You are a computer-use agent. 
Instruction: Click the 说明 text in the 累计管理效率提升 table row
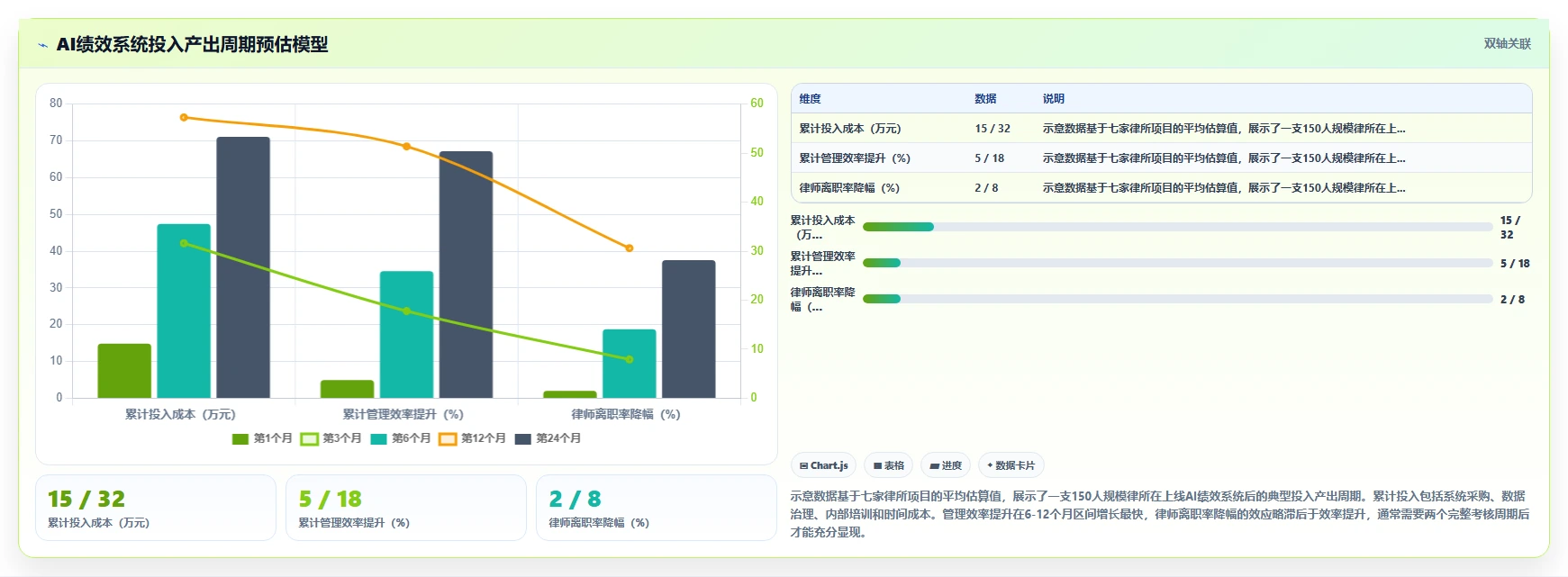click(x=1224, y=158)
